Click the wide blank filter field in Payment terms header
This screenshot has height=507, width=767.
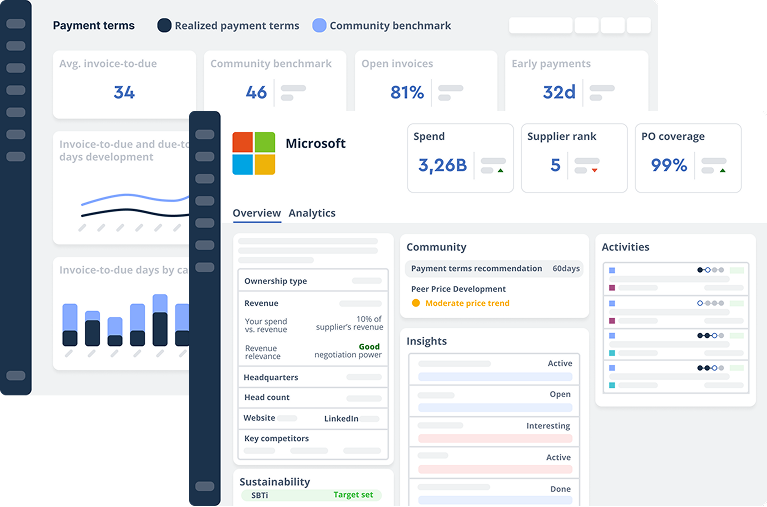click(x=541, y=25)
